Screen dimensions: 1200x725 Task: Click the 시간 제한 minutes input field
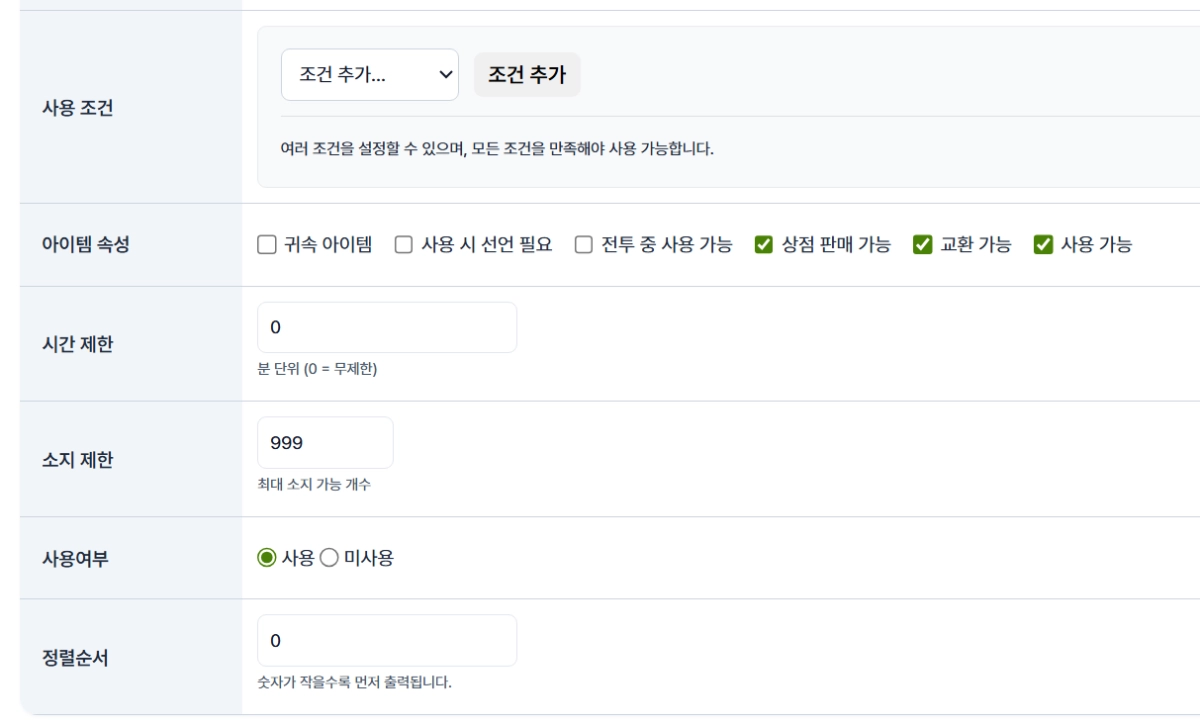point(387,328)
